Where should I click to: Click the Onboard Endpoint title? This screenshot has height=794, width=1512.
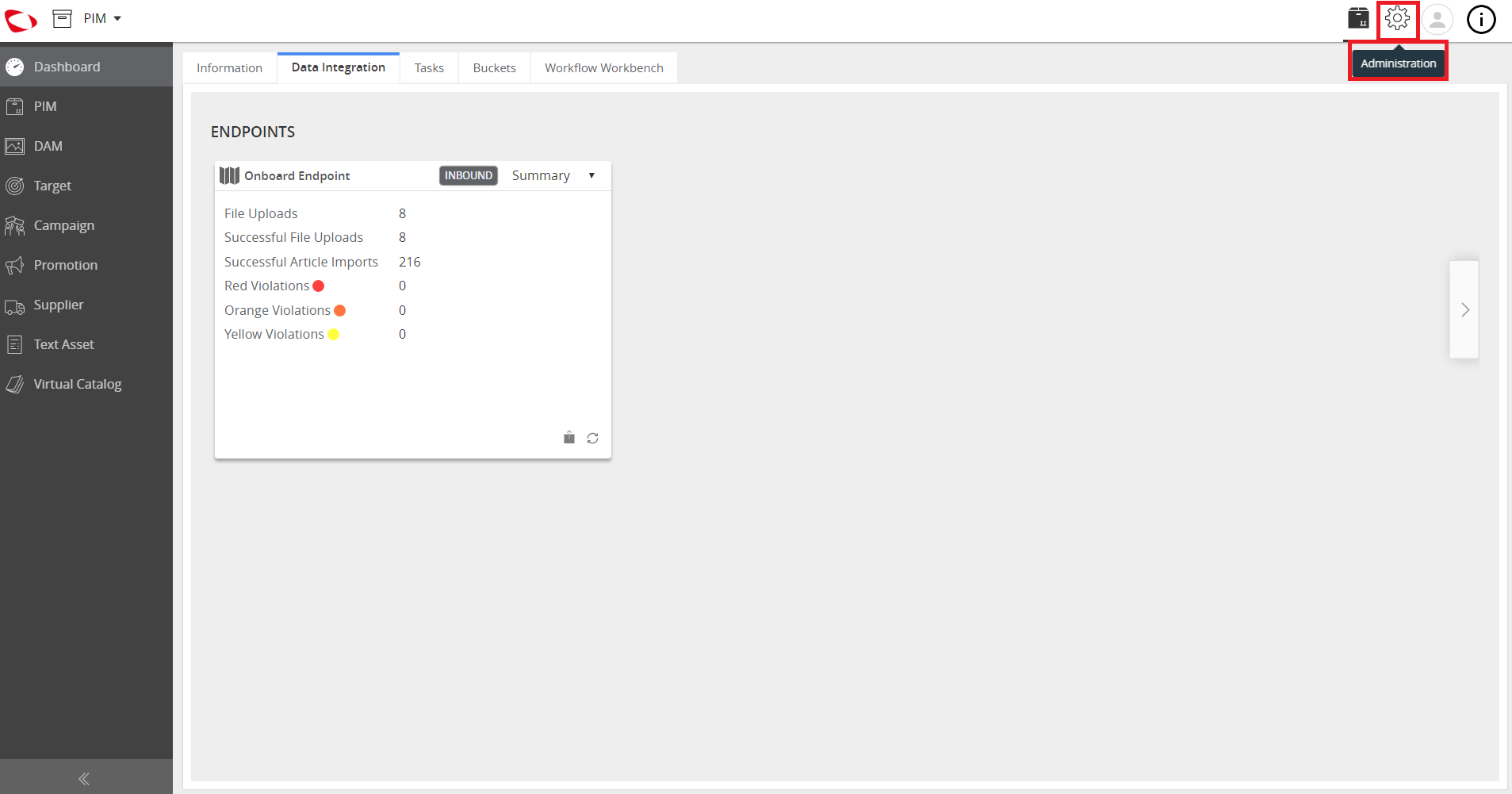pos(297,176)
